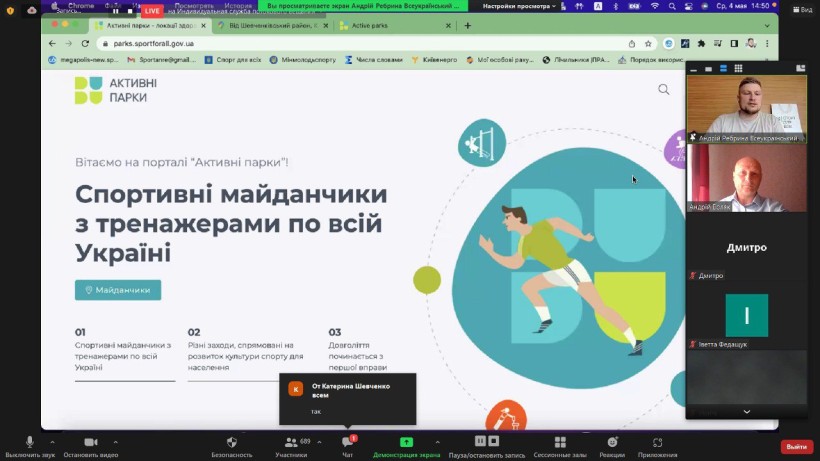Select slide 02 Різні заходи
This screenshot has width=820, height=461.
tap(247, 350)
